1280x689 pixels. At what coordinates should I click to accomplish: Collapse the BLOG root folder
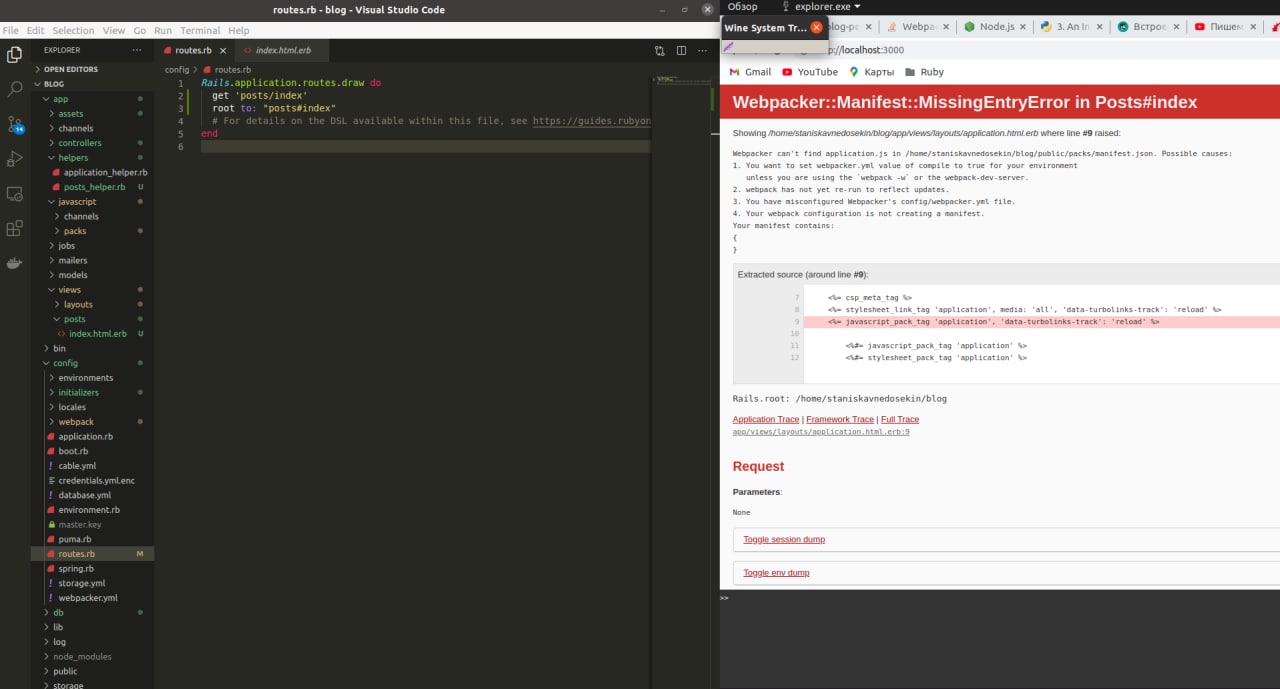54,84
